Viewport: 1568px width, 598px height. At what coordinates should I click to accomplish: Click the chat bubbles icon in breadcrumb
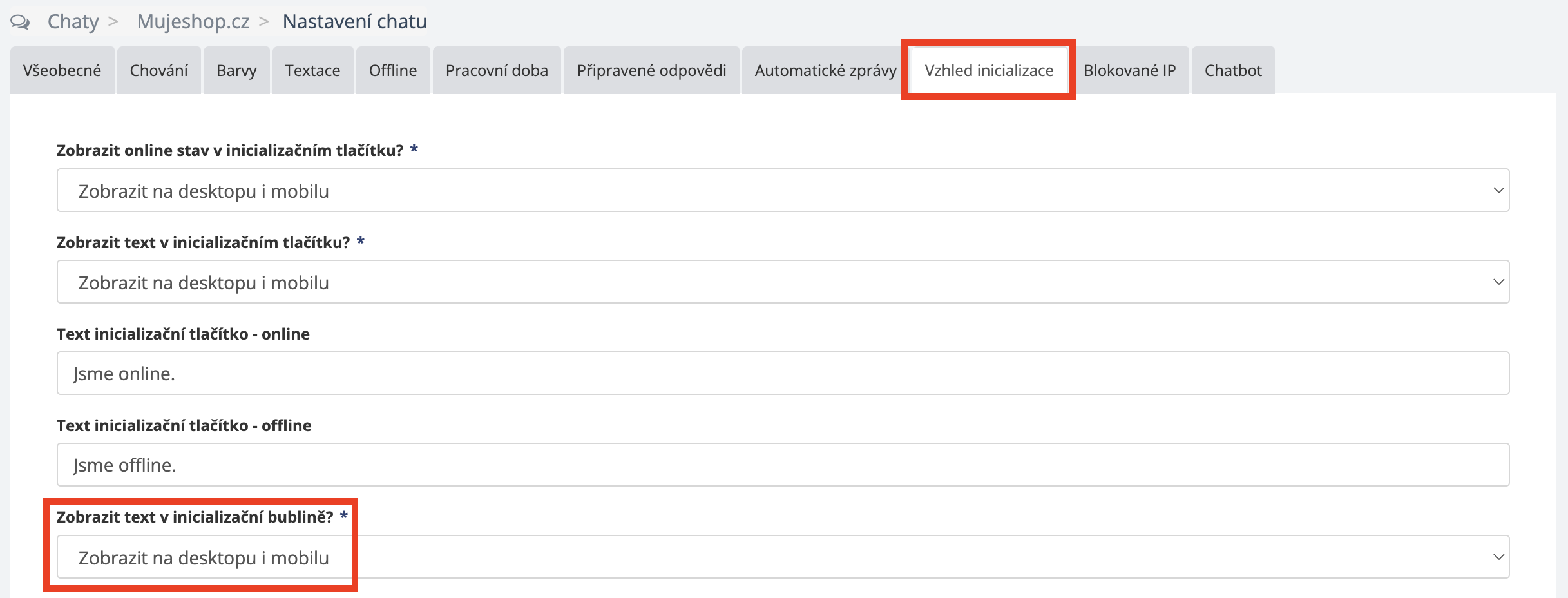[x=20, y=23]
